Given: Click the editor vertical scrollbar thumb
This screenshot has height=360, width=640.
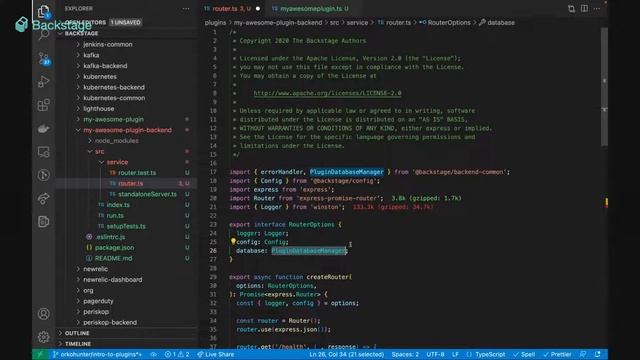Looking at the screenshot, I should click(604, 87).
